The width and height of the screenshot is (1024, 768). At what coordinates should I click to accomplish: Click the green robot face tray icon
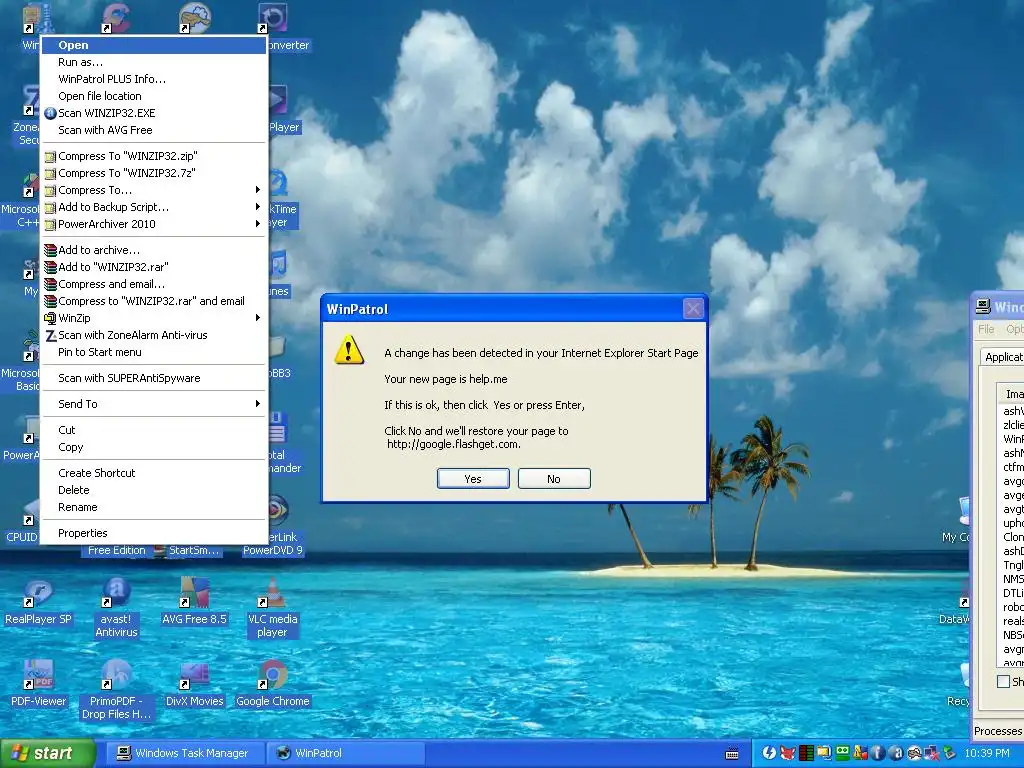point(842,753)
